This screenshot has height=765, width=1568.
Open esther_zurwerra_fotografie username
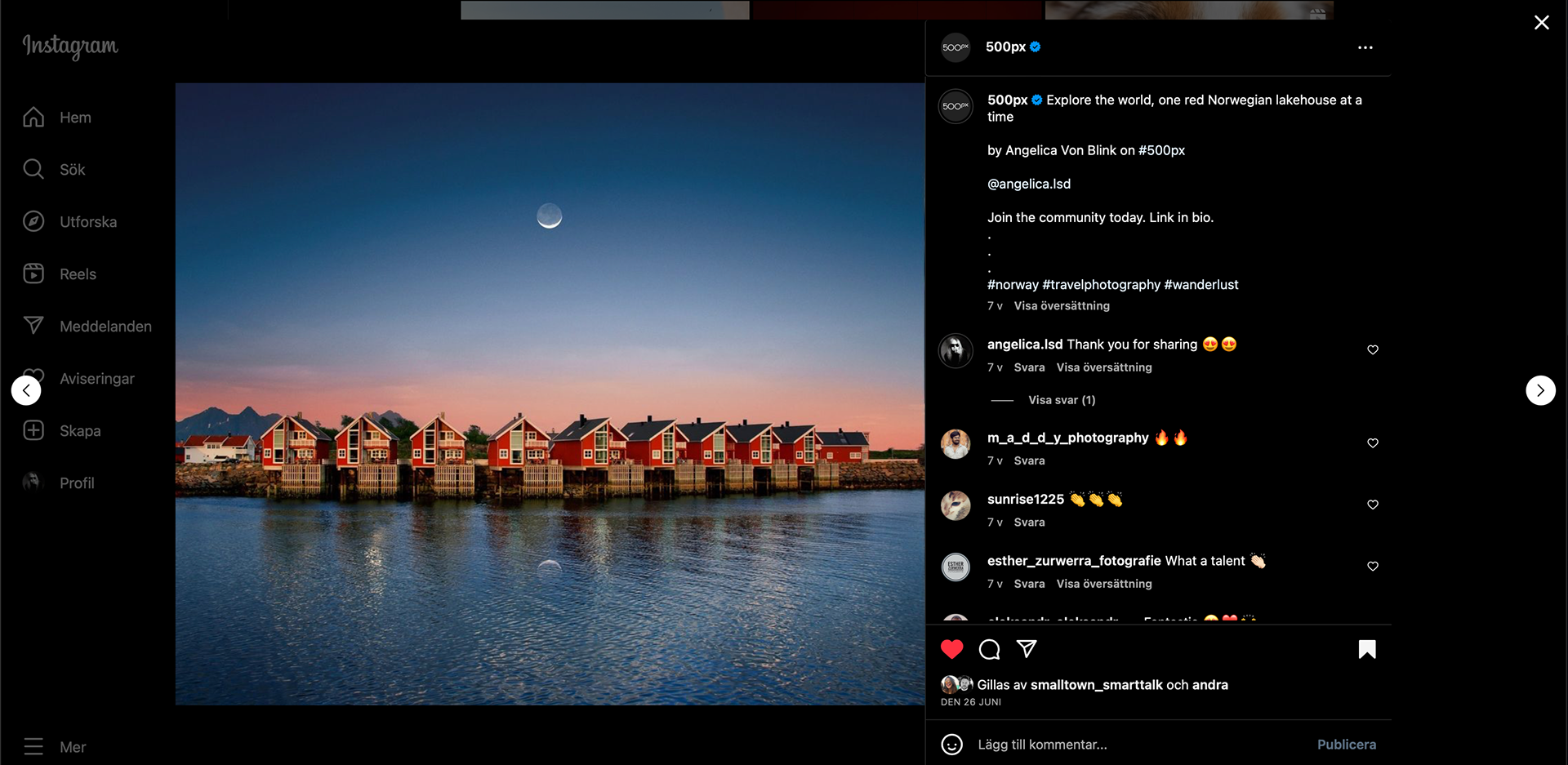[1074, 561]
